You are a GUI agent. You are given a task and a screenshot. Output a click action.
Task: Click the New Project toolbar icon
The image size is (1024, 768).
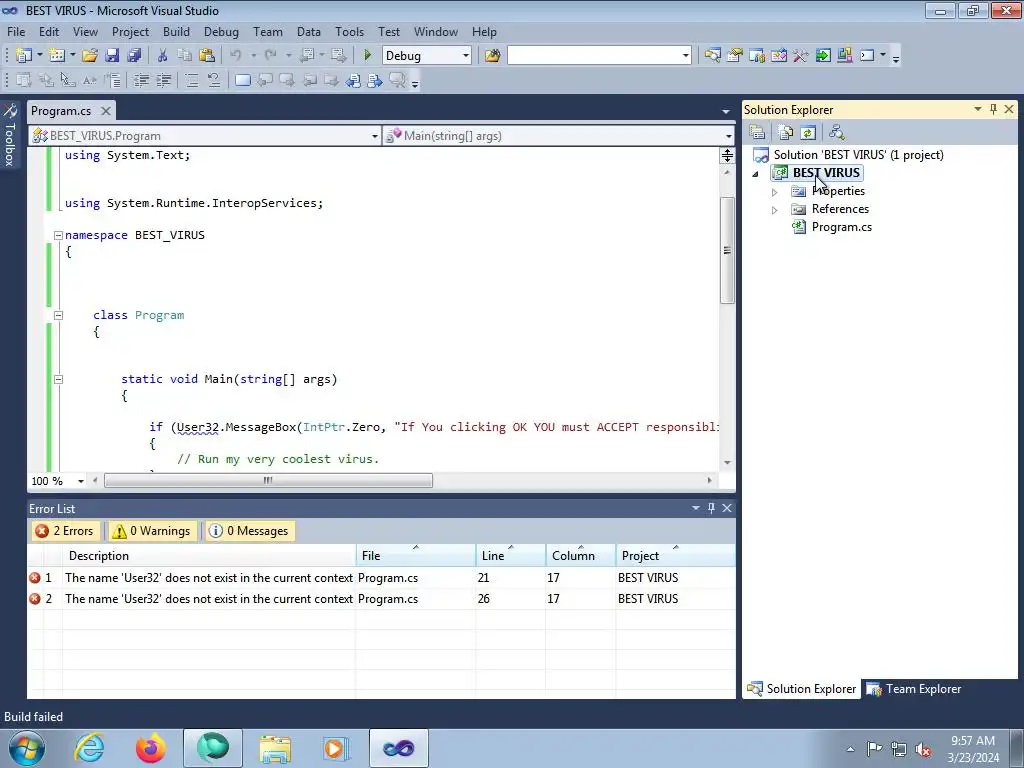[24, 56]
